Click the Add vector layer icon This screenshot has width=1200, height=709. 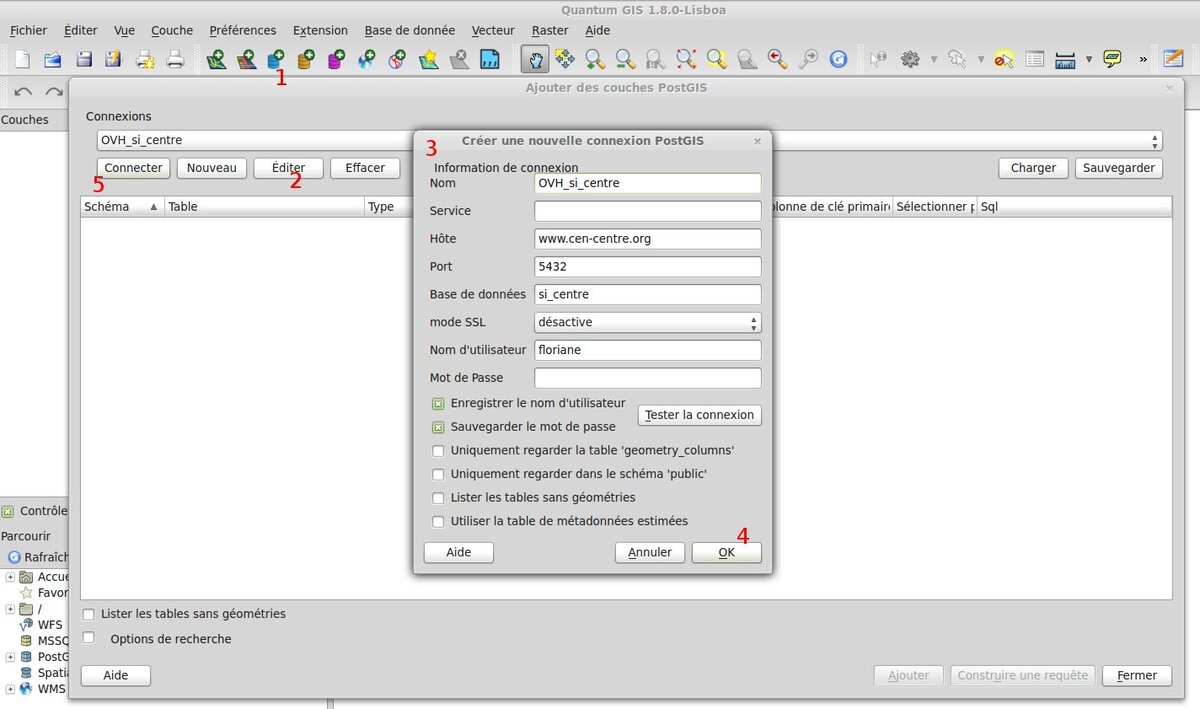pos(216,60)
